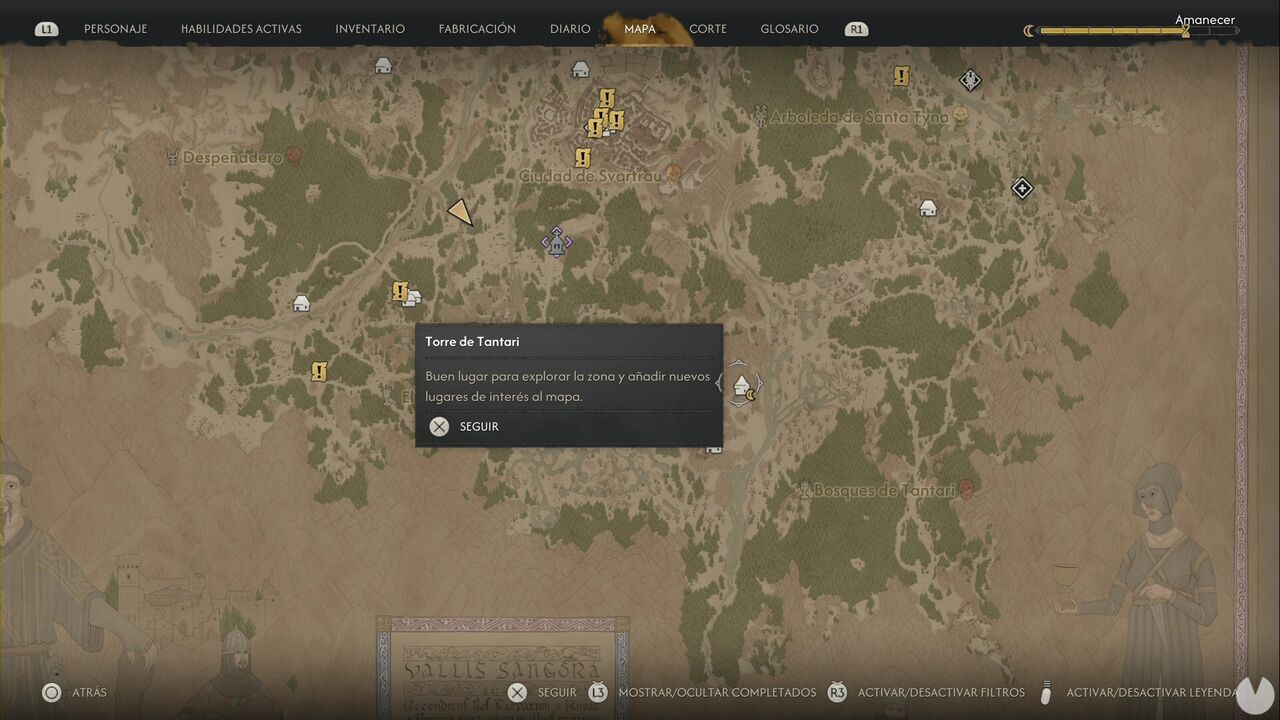Click the Arboleda de Santa Tyna label

(859, 117)
